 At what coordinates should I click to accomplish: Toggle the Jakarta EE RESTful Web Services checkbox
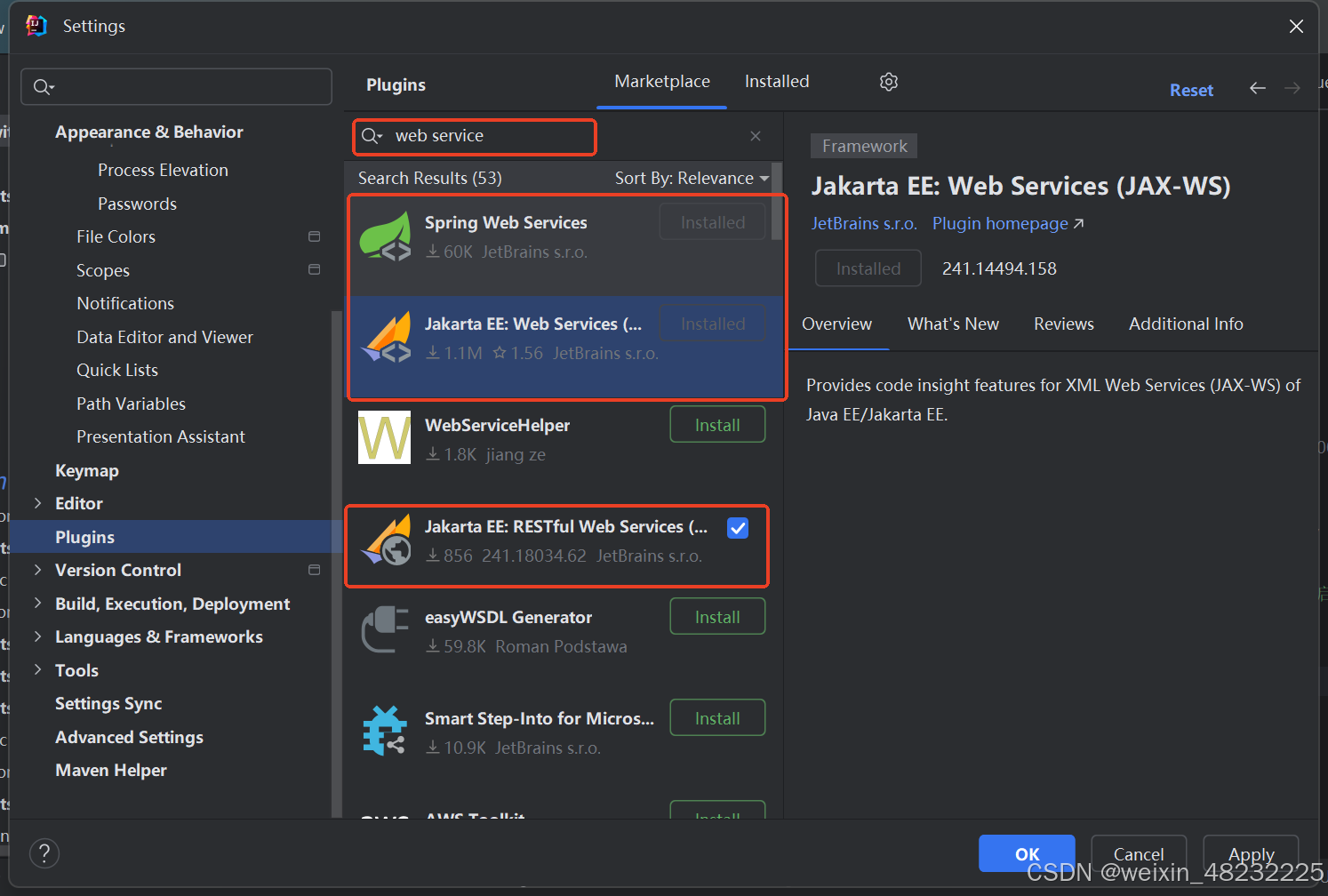click(x=738, y=528)
